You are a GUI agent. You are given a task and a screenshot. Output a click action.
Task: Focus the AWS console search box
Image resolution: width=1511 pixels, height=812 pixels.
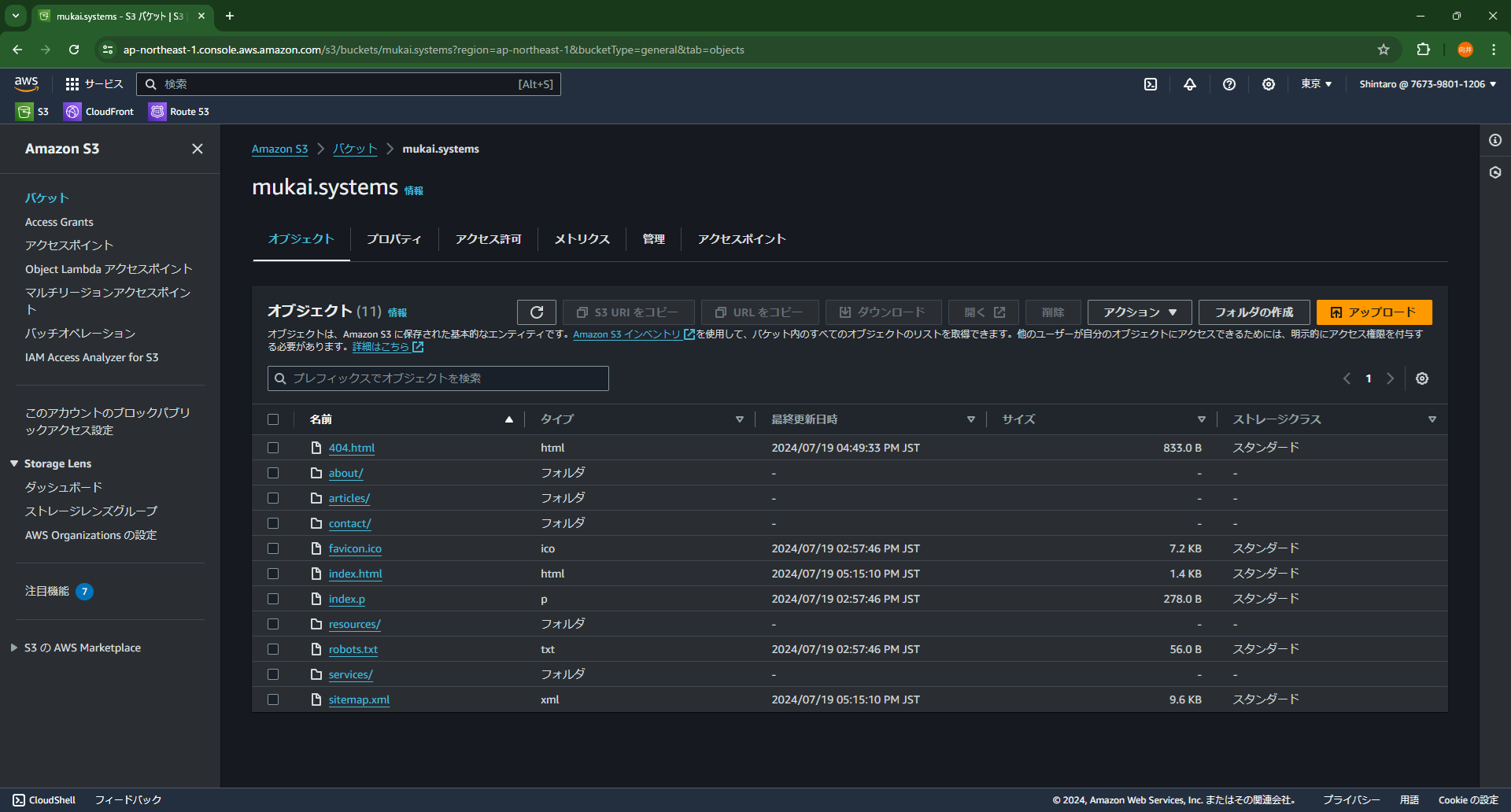pos(349,84)
